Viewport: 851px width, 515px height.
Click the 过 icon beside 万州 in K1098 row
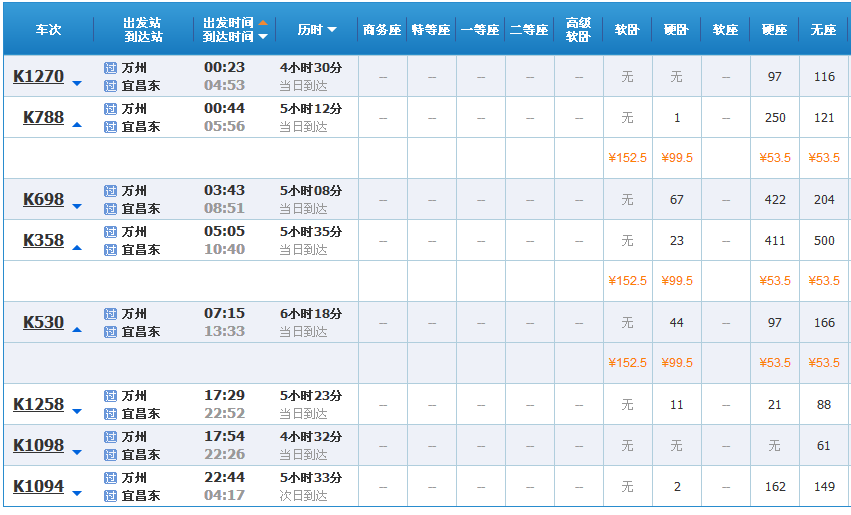point(110,437)
